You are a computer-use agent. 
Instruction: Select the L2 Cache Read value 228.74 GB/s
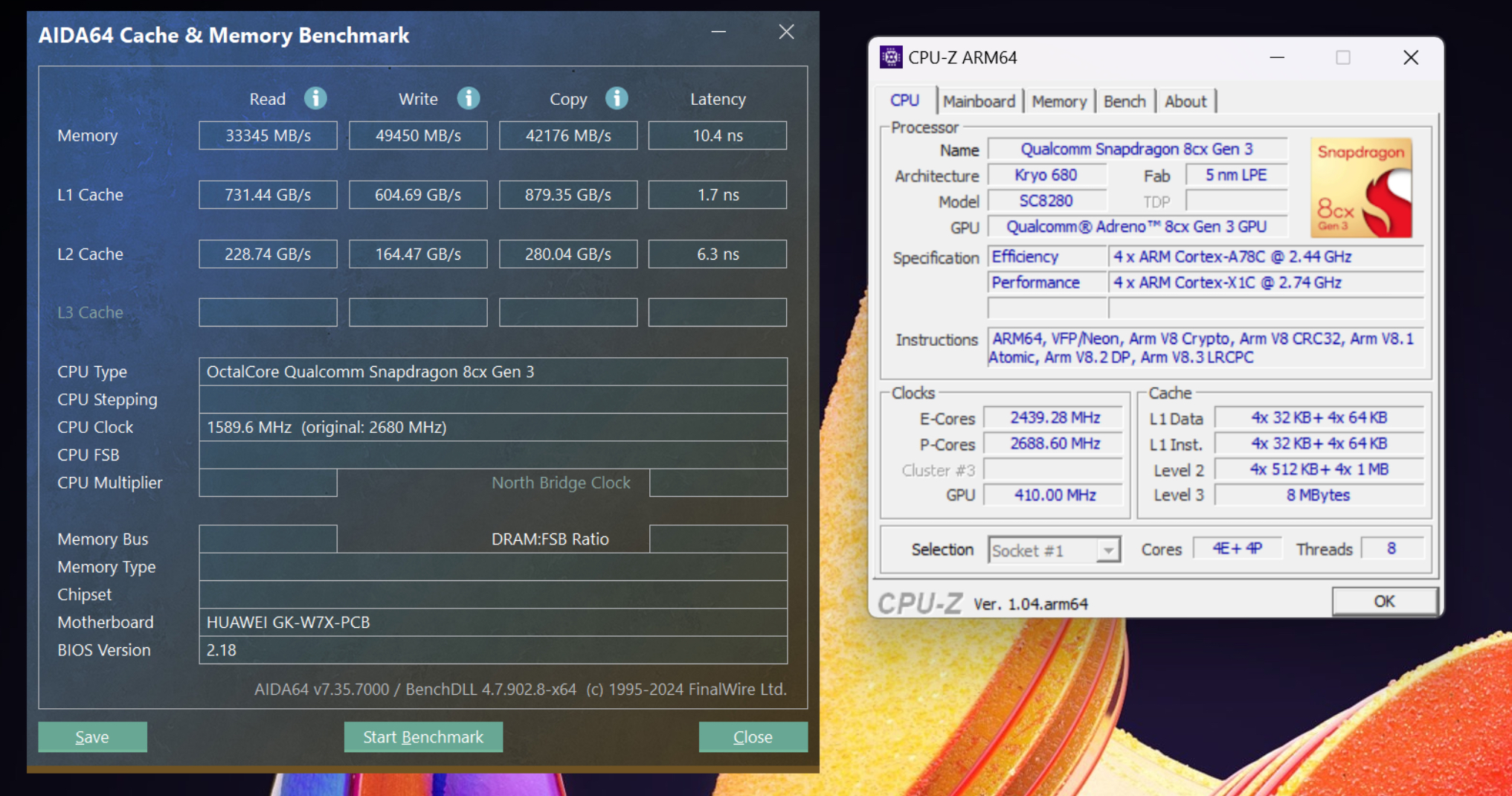click(x=268, y=254)
